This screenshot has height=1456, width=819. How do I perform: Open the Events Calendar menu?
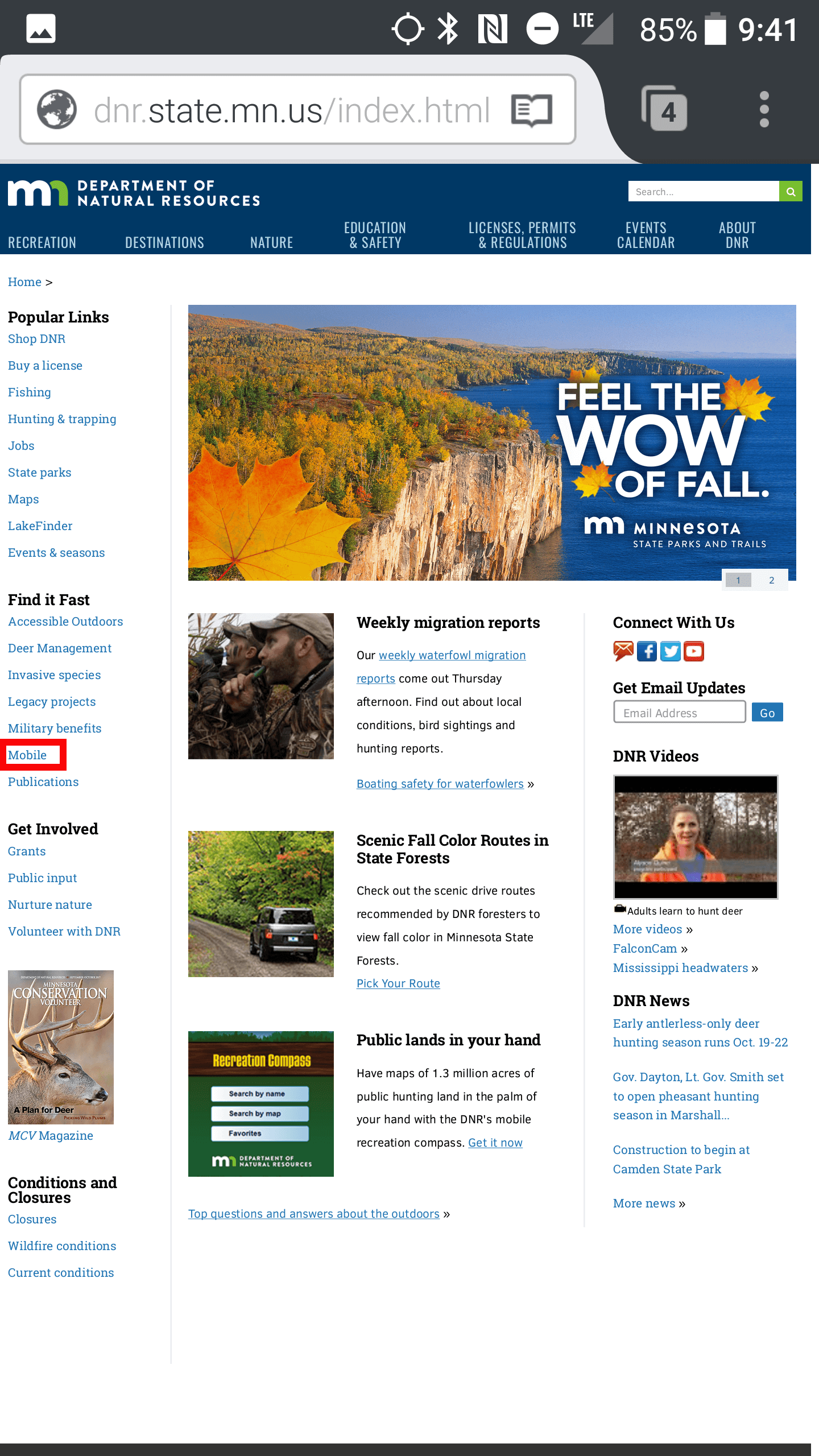point(646,235)
